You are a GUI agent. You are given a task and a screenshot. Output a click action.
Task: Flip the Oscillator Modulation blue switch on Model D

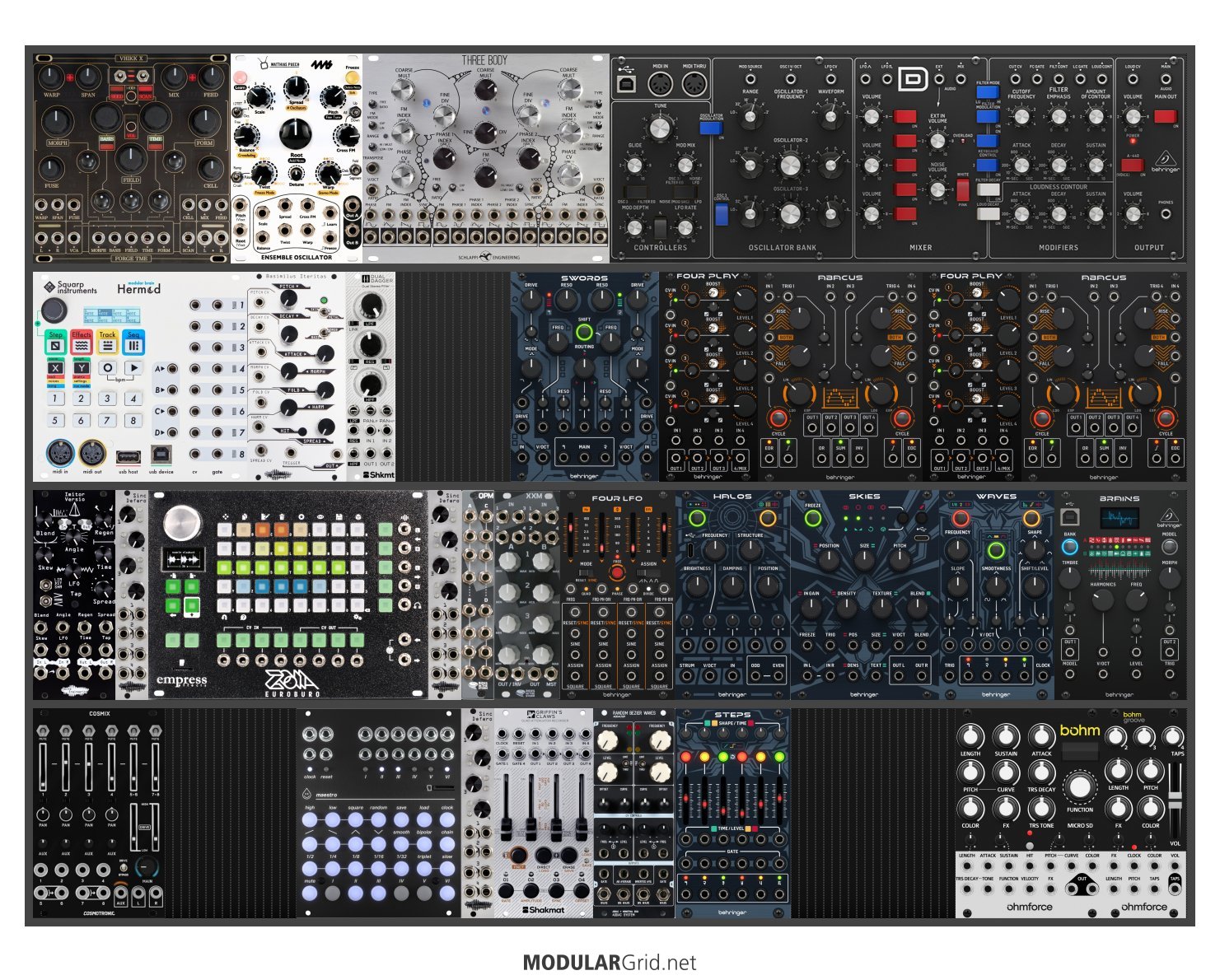[711, 128]
